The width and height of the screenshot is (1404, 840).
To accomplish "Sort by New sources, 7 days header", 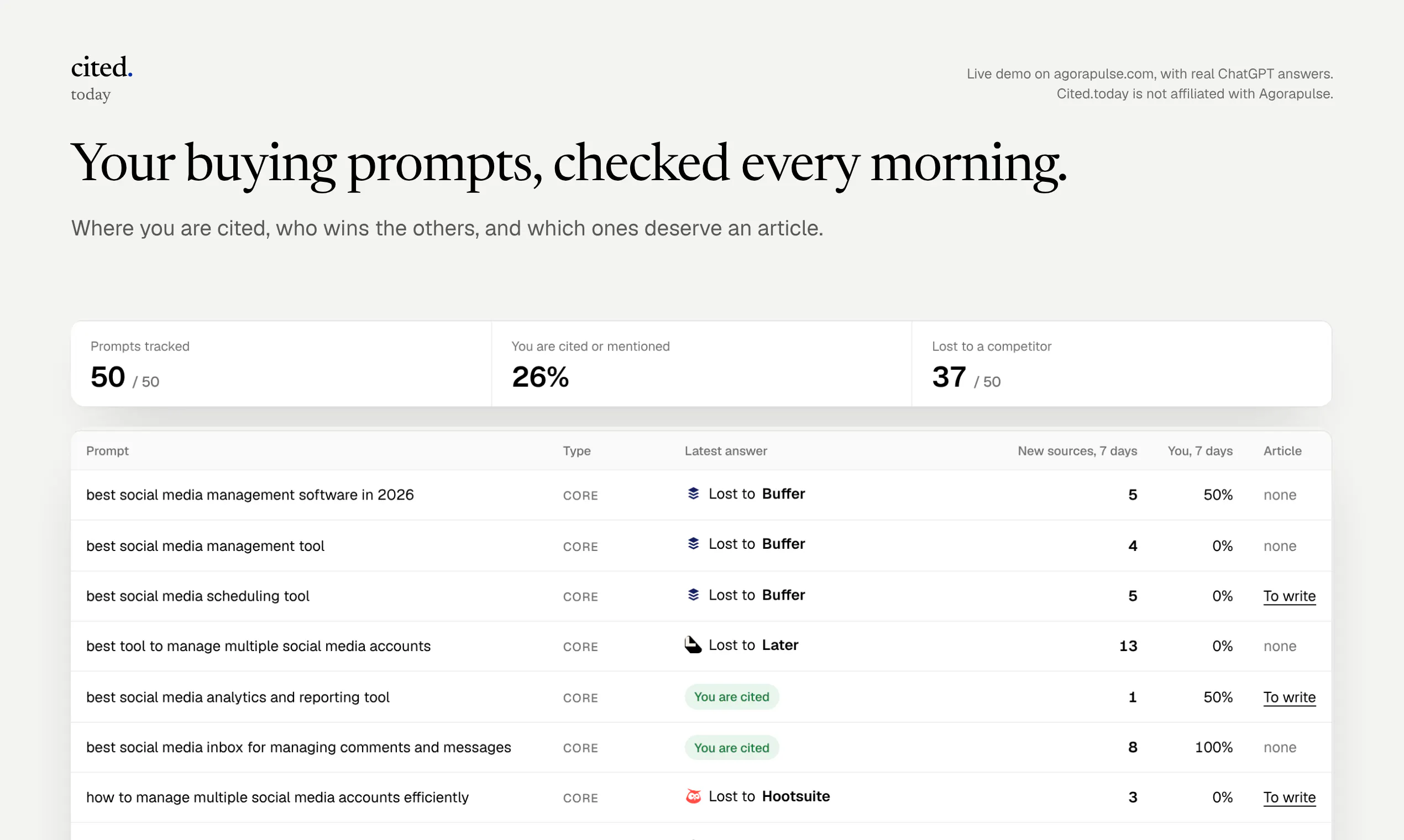I will pyautogui.click(x=1077, y=451).
